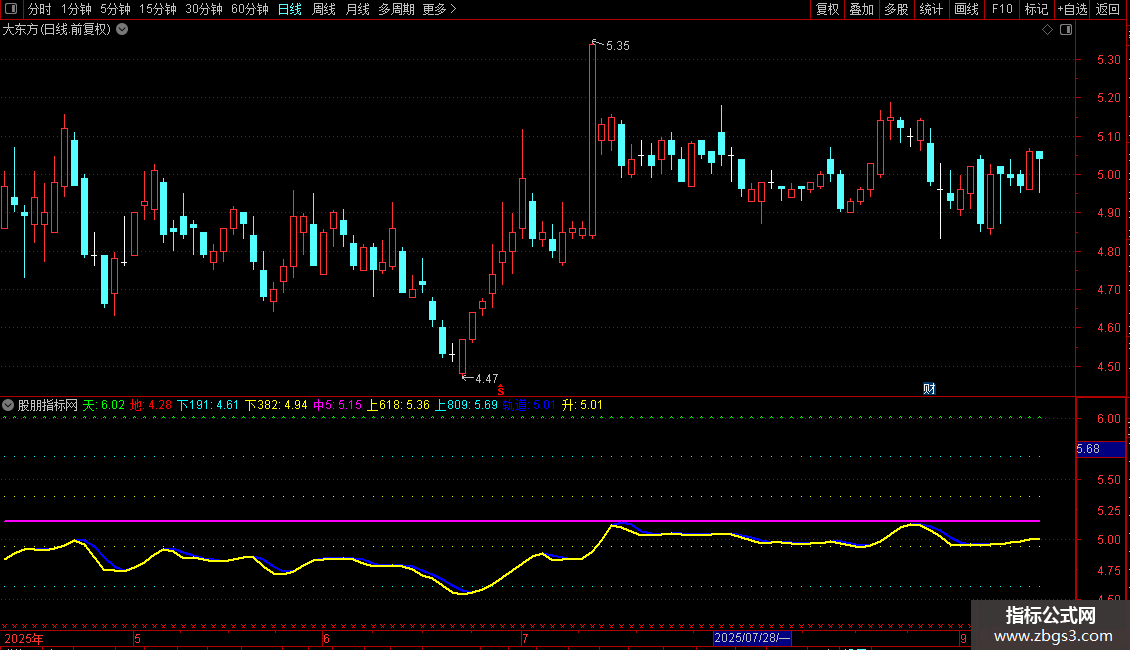Switch to 周线 weekly chart
This screenshot has width=1130, height=650.
tap(324, 9)
